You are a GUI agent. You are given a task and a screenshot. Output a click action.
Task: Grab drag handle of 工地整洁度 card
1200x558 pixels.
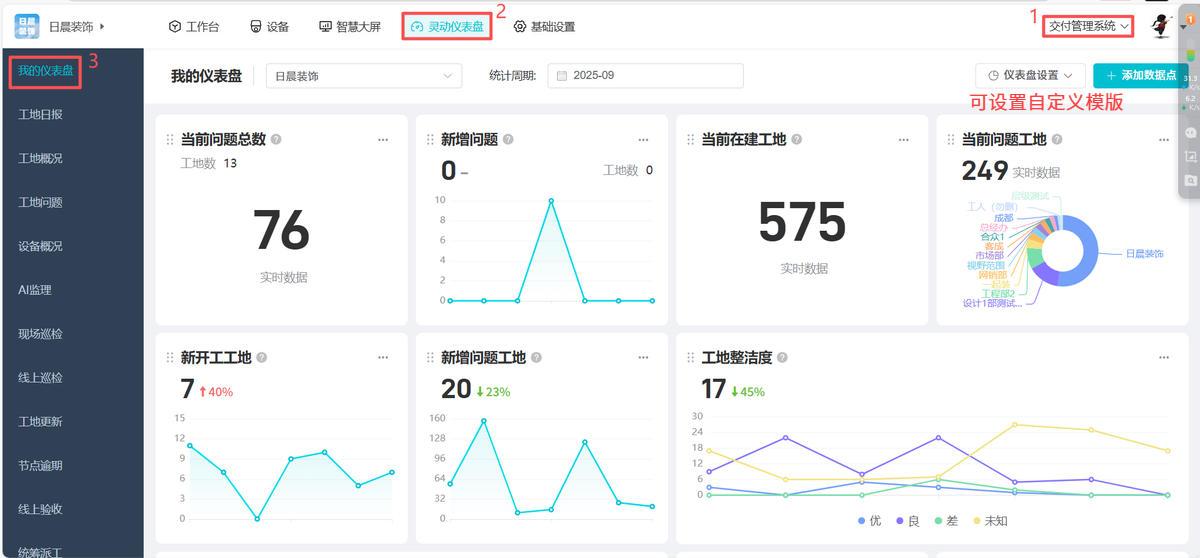coord(691,358)
